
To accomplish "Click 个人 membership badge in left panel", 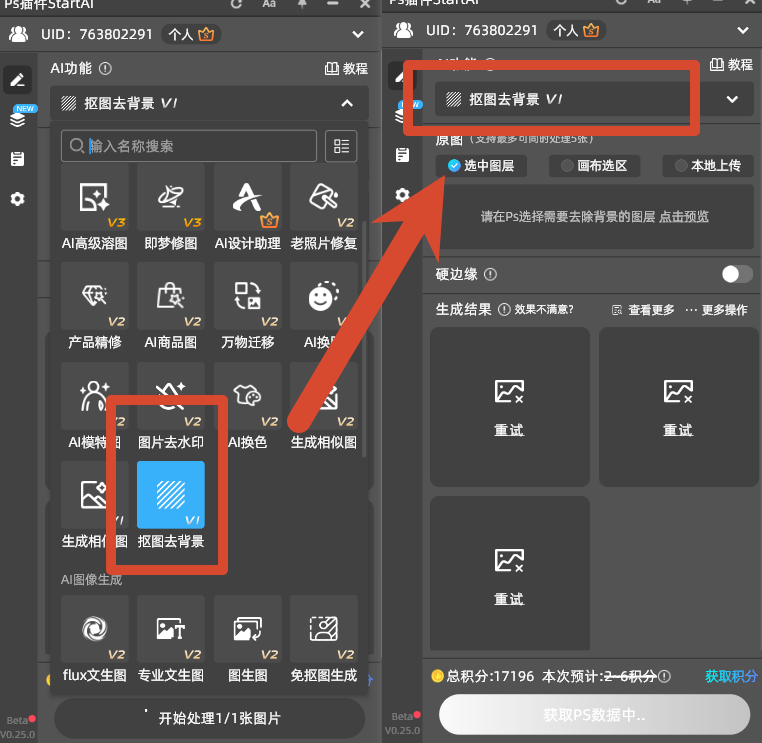I will tap(191, 34).
